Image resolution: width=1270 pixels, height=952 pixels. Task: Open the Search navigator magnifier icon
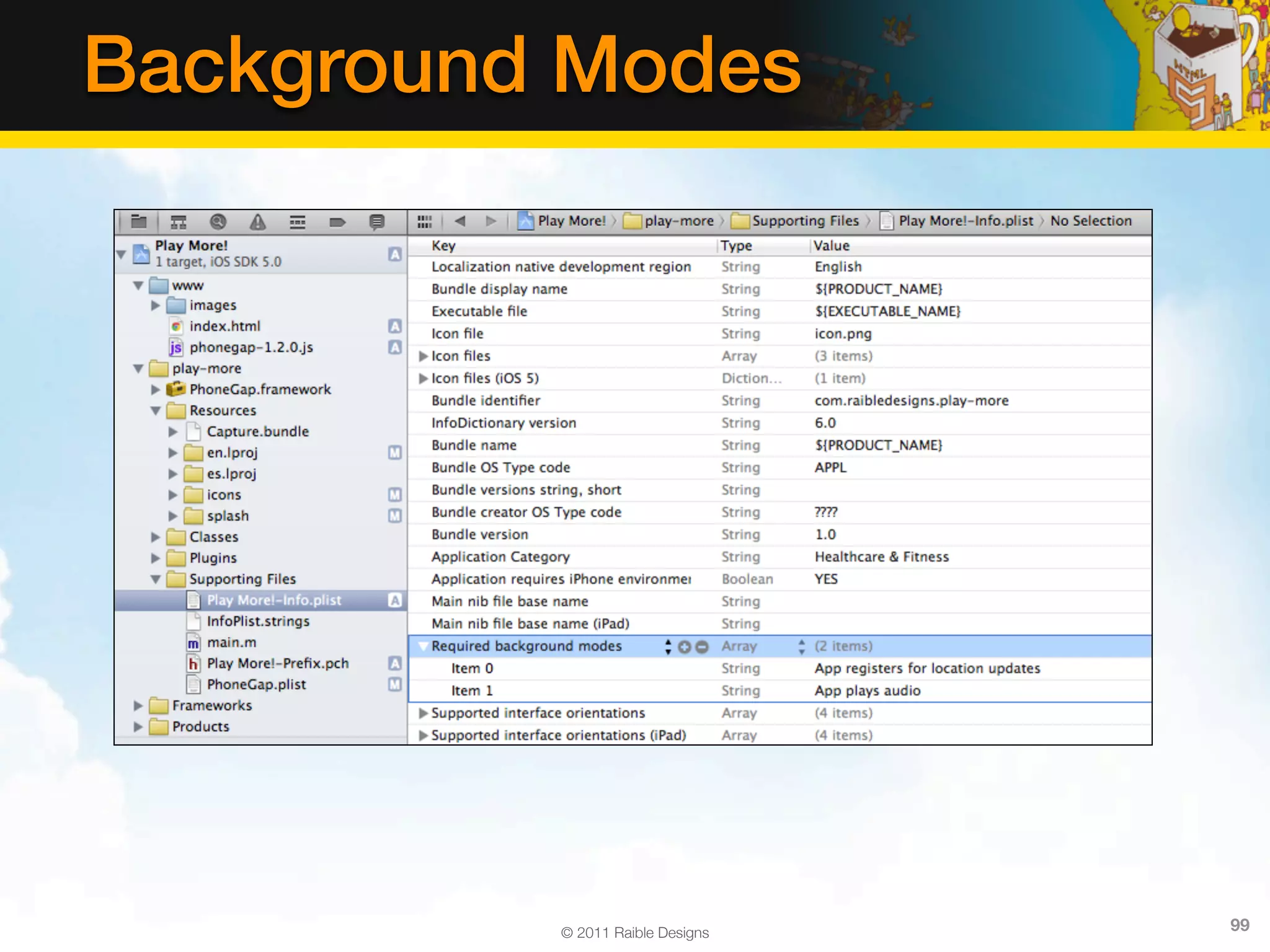point(218,221)
